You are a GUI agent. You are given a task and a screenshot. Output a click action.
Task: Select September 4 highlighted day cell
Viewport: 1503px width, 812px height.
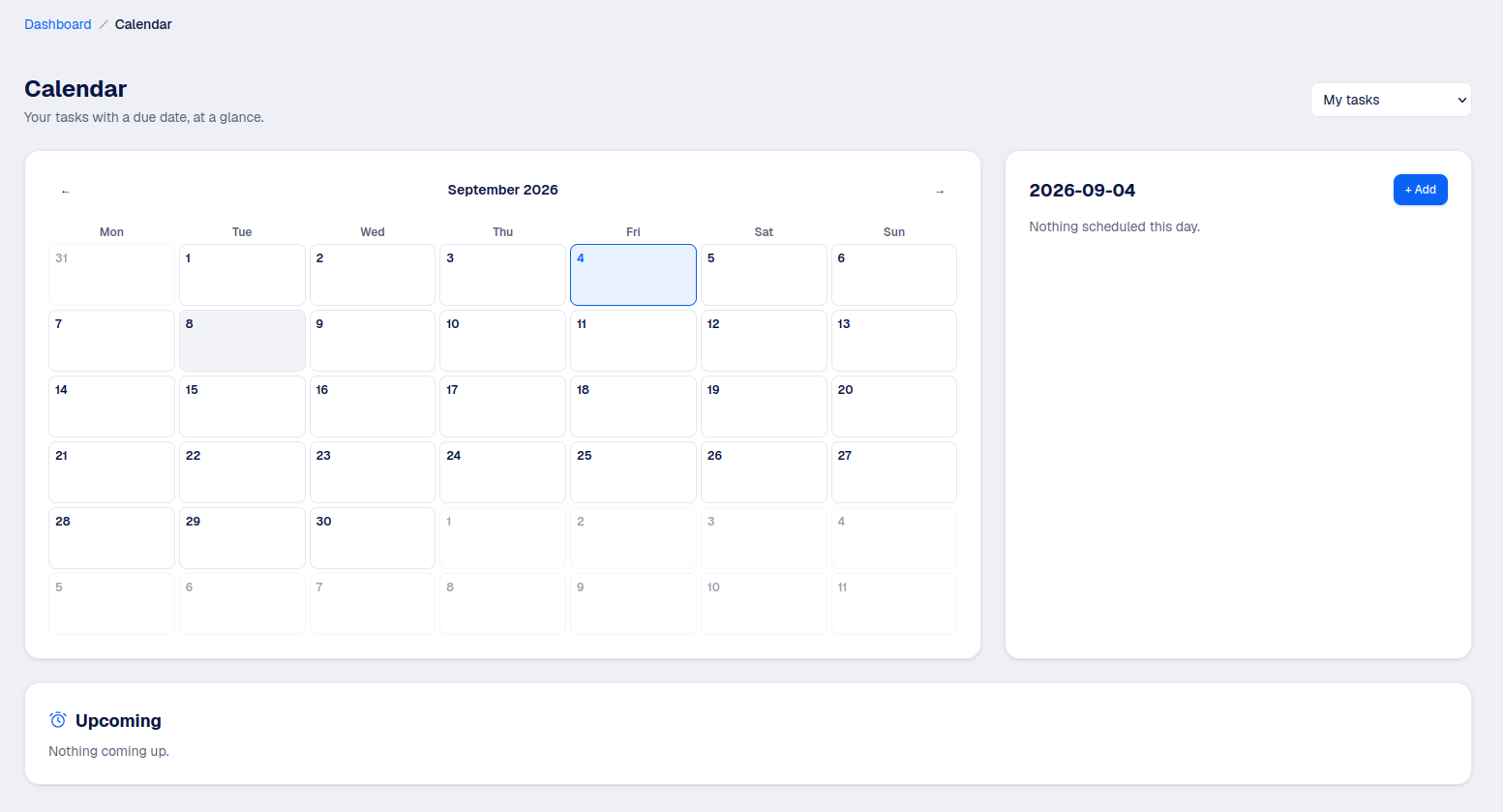tap(633, 275)
